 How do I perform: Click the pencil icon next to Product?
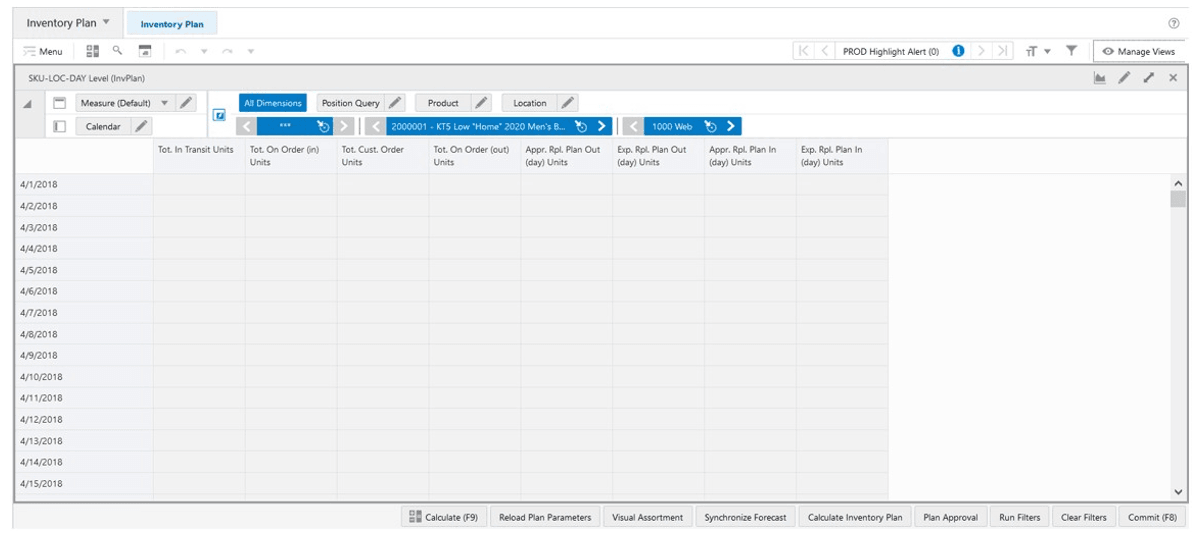pyautogui.click(x=481, y=102)
